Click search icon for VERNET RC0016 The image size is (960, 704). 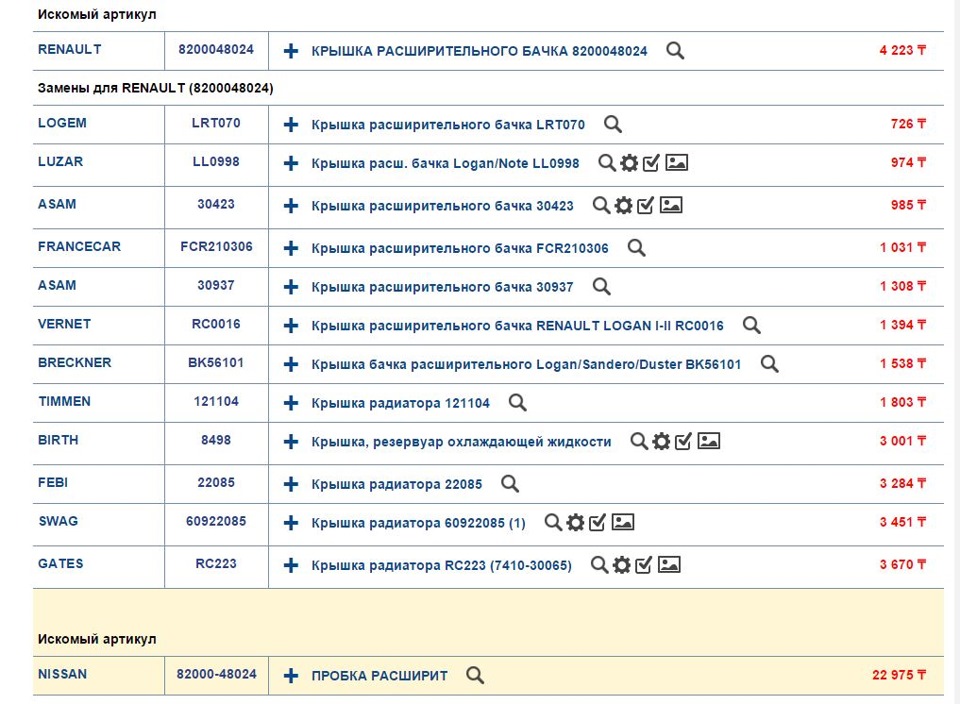click(x=751, y=325)
